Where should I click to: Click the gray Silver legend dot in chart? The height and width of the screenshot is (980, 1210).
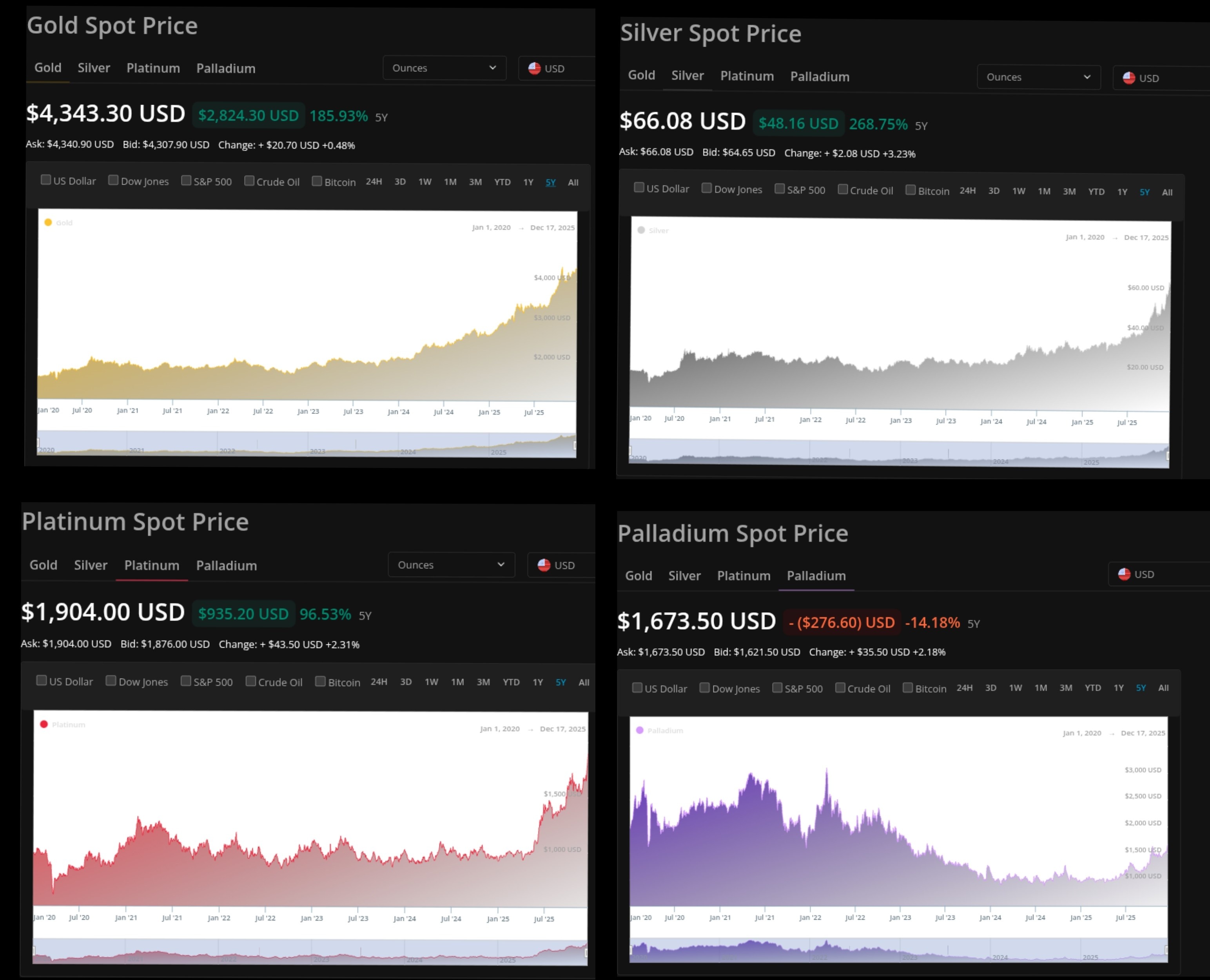(641, 230)
